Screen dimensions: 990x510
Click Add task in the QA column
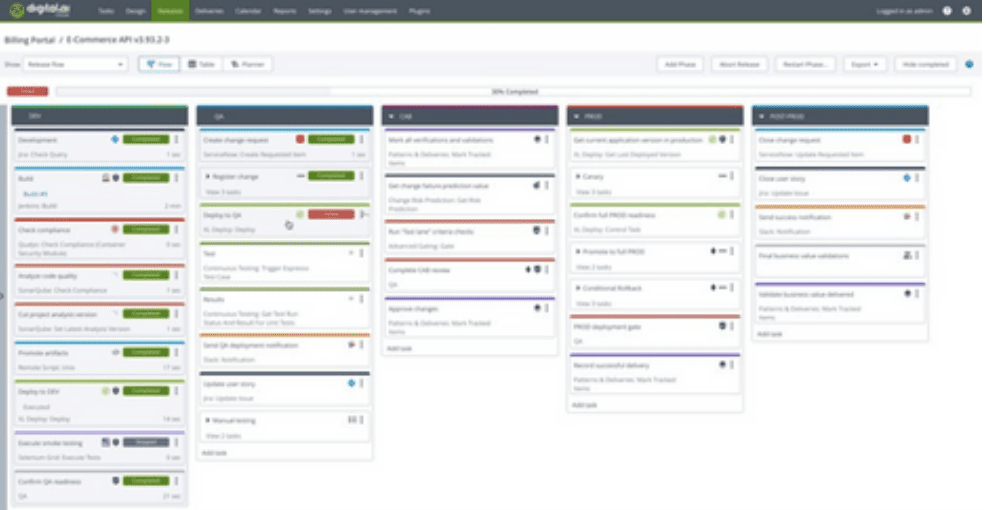pos(214,453)
